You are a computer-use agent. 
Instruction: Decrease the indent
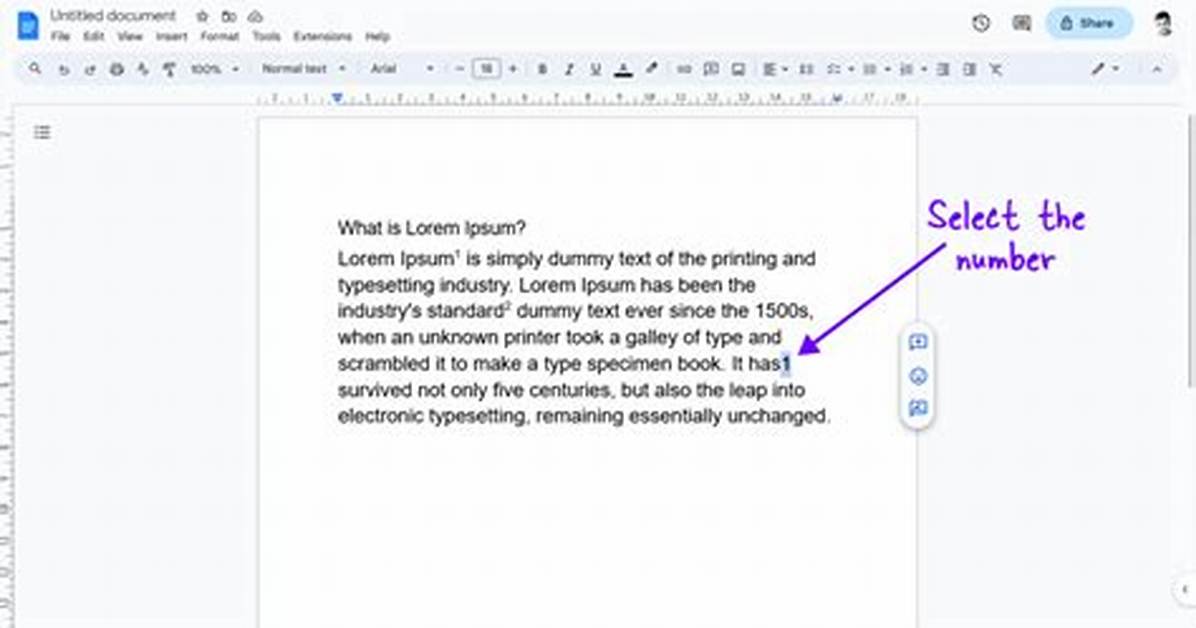click(943, 69)
